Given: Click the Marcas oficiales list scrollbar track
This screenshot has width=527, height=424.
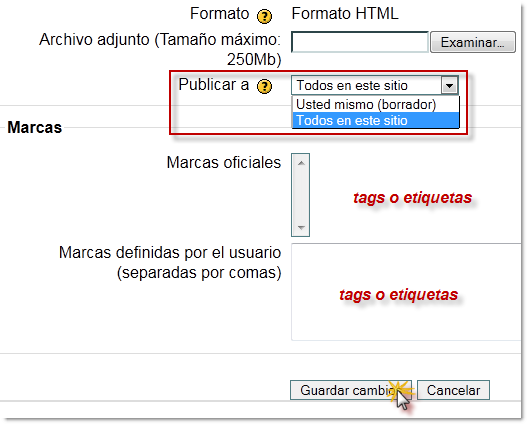Looking at the screenshot, I should pos(300,195).
